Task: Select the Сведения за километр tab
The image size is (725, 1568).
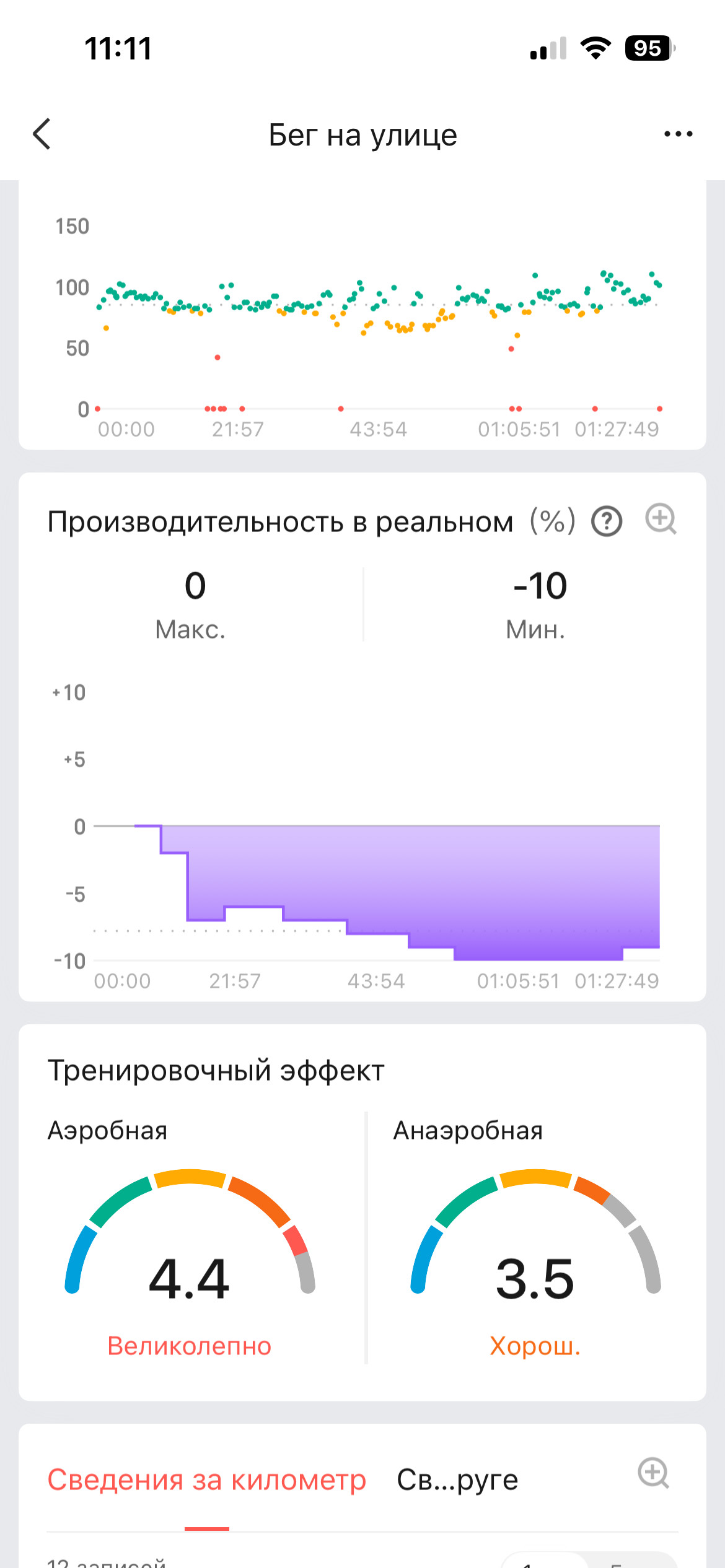Action: point(207,1480)
